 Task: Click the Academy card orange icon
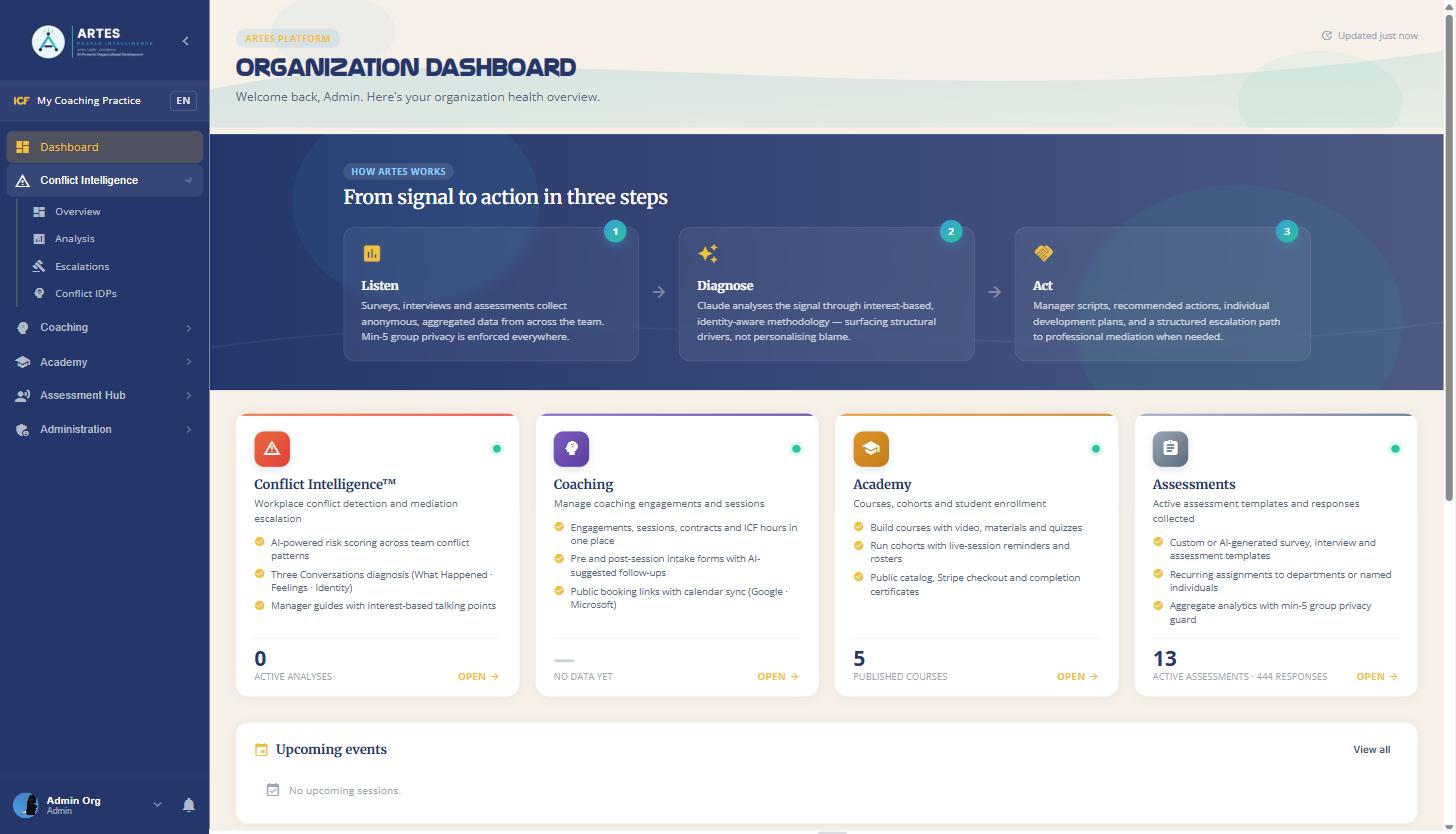[x=871, y=449]
